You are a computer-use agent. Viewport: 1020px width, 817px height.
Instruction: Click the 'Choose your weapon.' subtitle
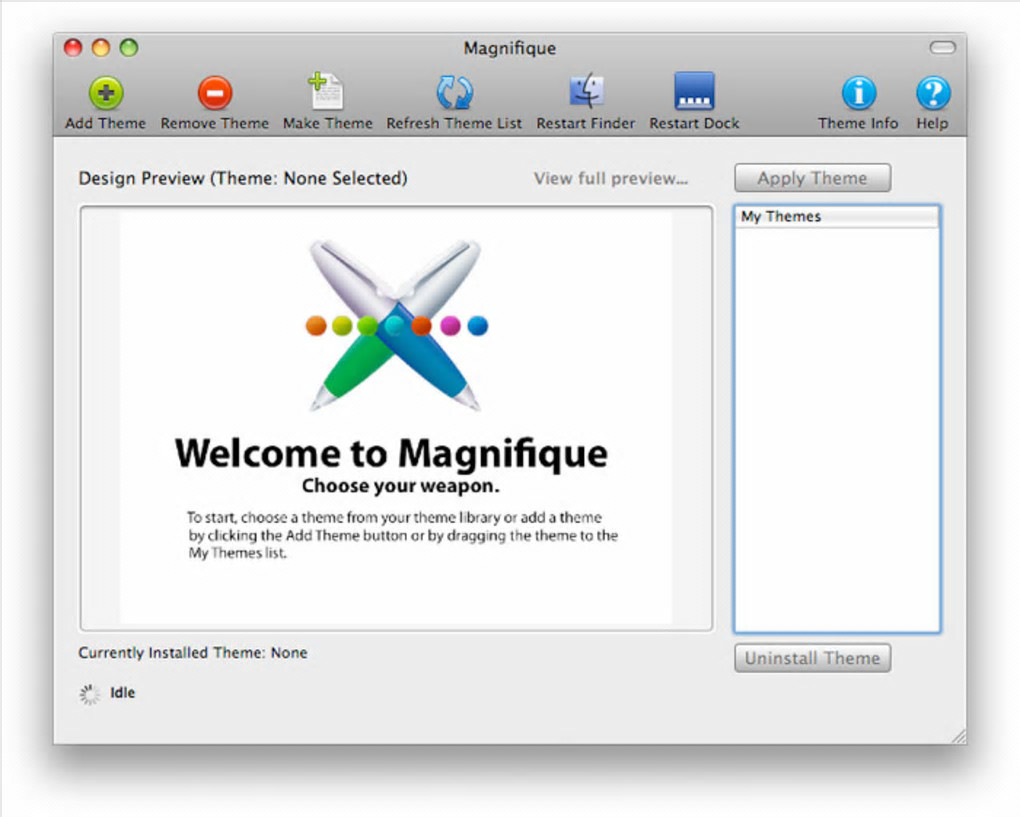pos(401,486)
